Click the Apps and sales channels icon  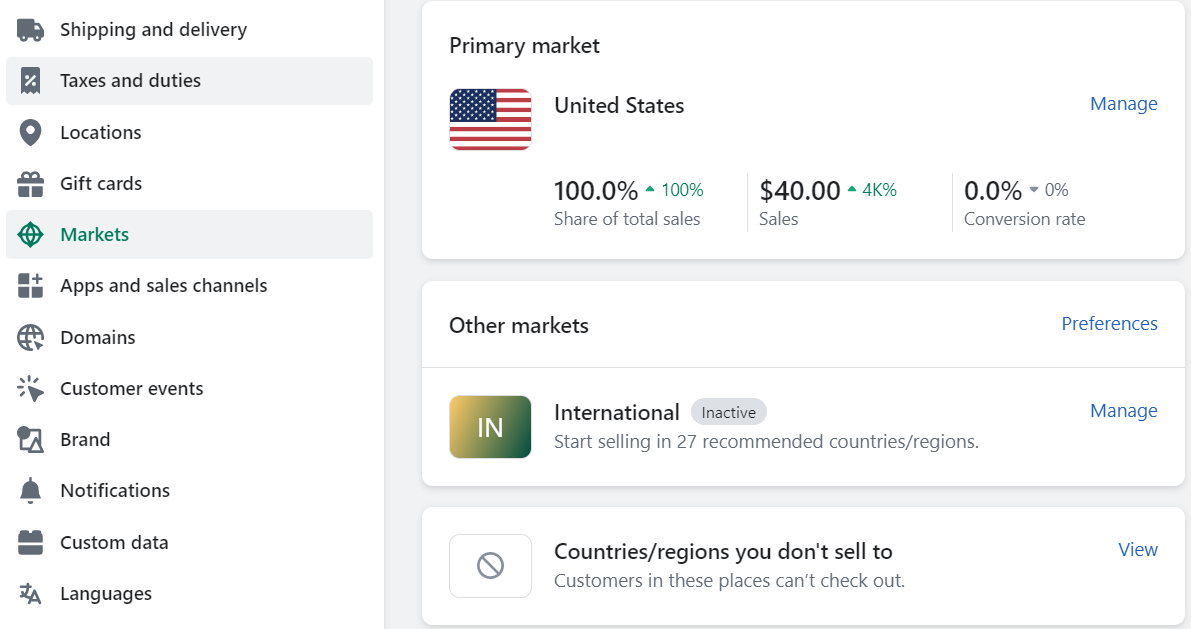pyautogui.click(x=31, y=286)
